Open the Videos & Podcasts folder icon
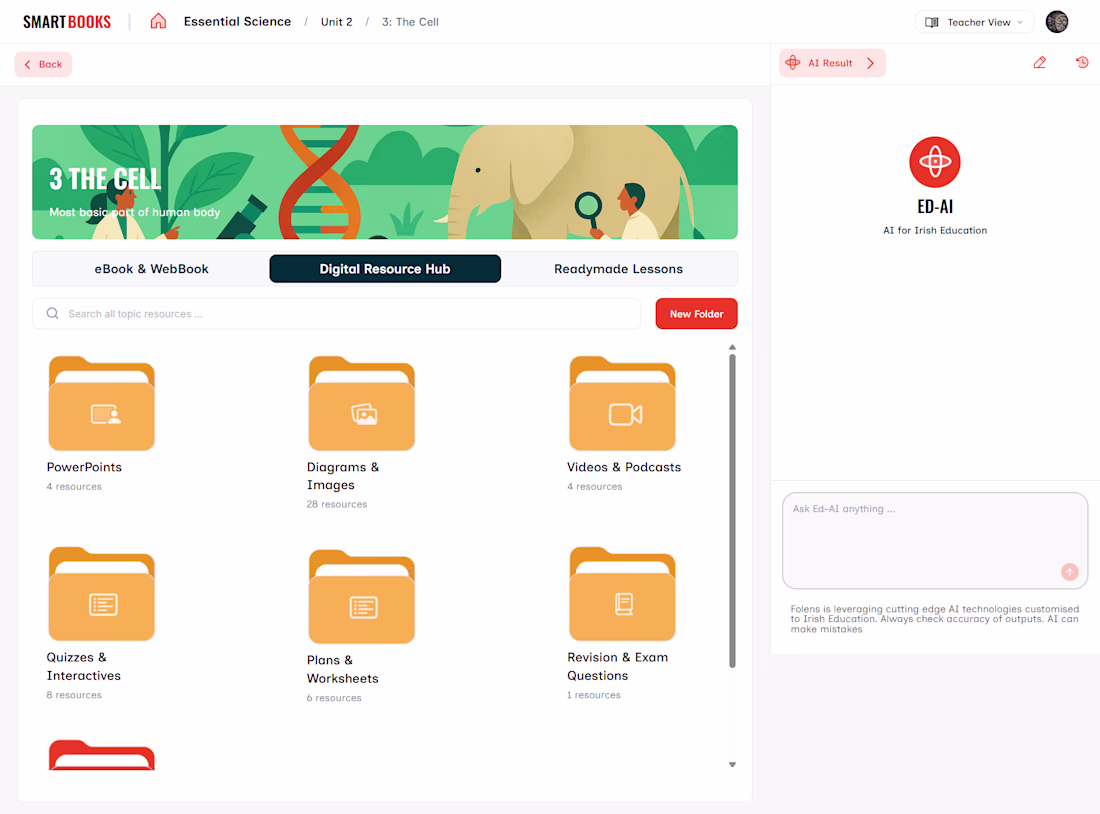Viewport: 1100px width, 814px height. tap(622, 403)
